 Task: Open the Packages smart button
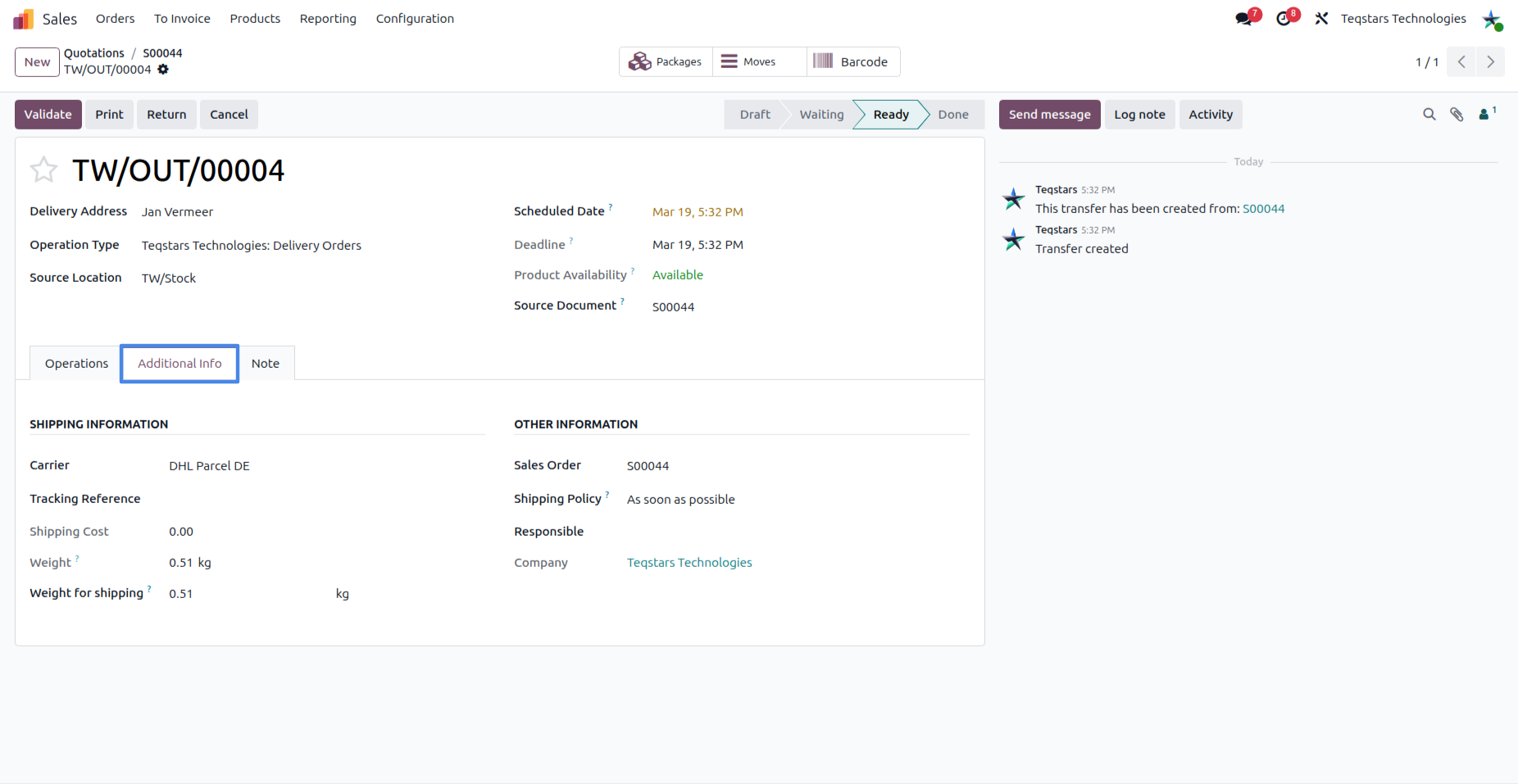(666, 62)
